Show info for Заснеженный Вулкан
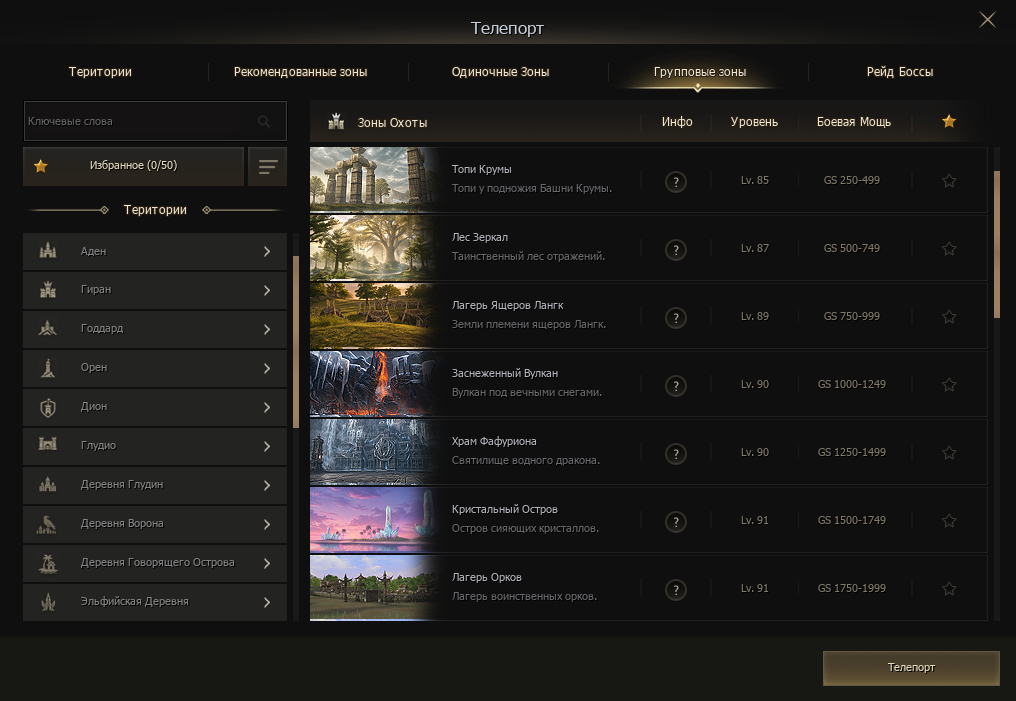 [676, 386]
